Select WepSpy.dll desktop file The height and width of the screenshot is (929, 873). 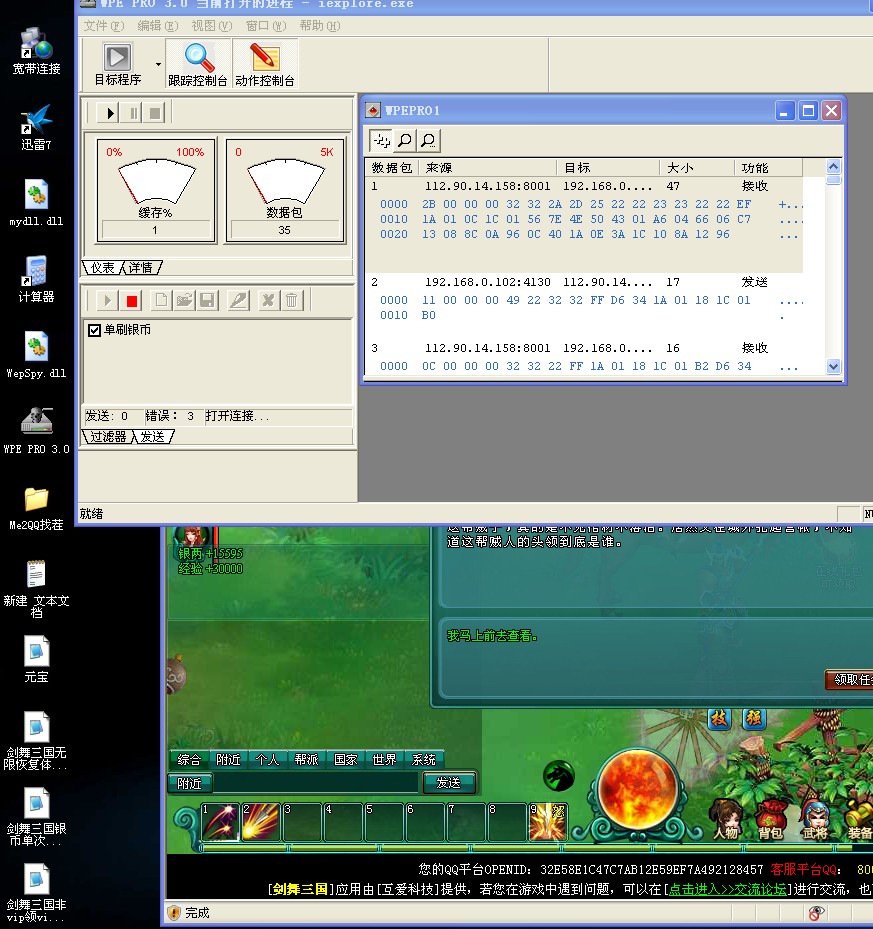coord(36,355)
